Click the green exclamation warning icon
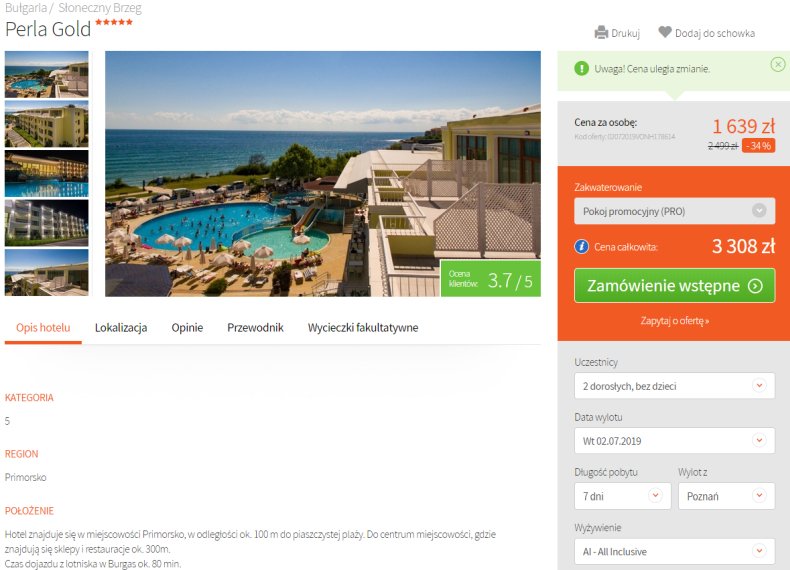This screenshot has height=570, width=790. (581, 69)
